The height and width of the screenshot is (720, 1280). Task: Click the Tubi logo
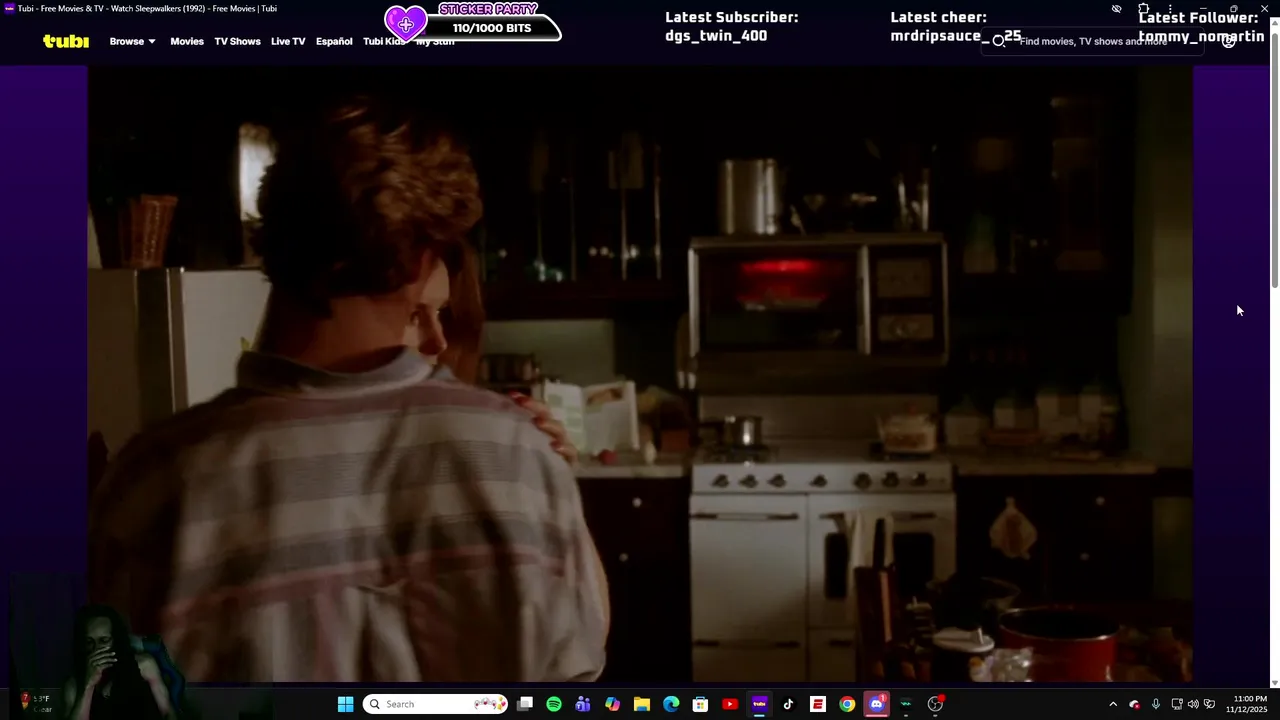point(66,41)
